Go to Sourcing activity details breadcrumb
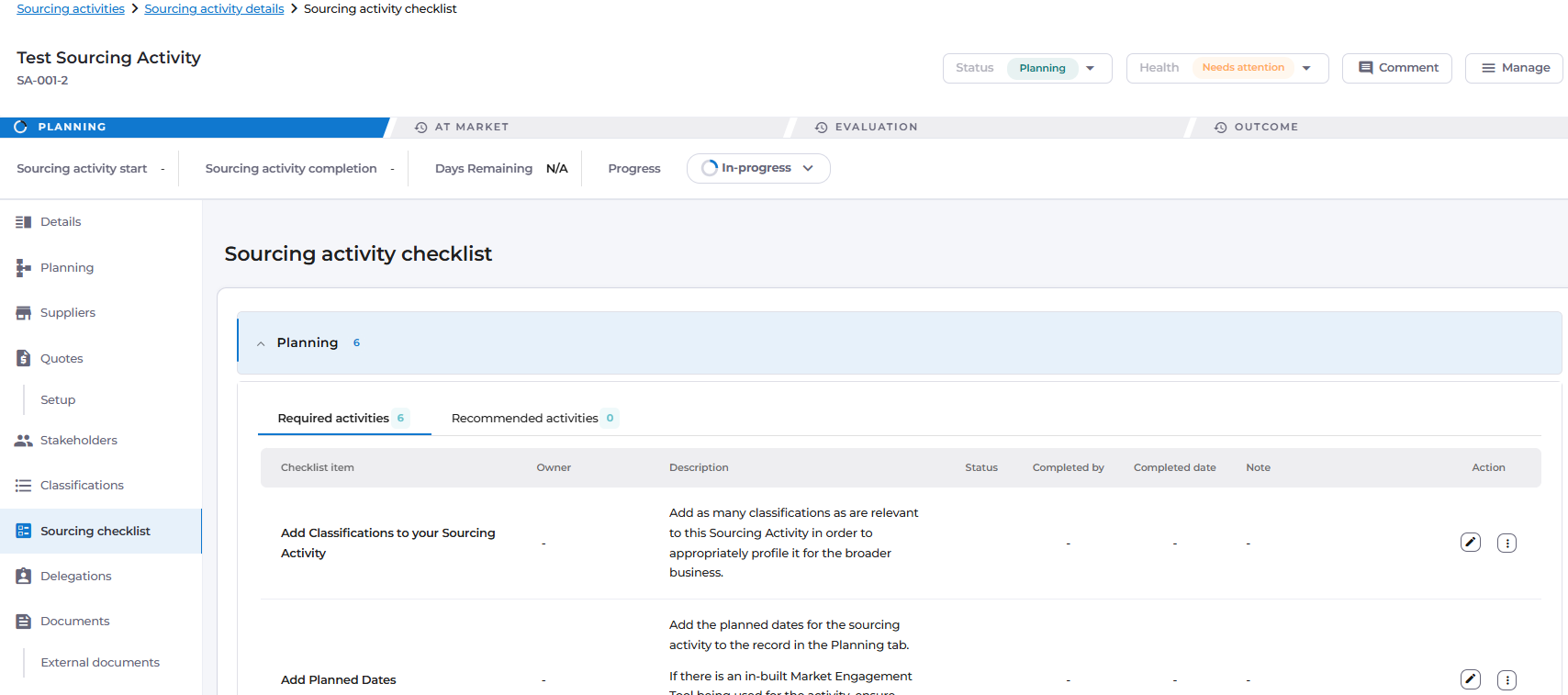 tap(214, 9)
